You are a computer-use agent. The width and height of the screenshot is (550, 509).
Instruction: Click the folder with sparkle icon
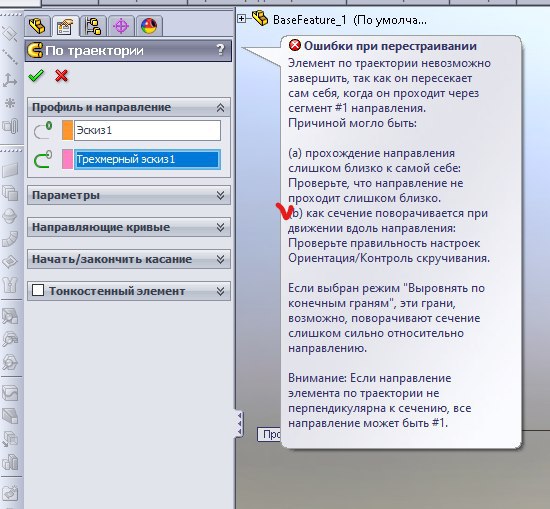10,493
